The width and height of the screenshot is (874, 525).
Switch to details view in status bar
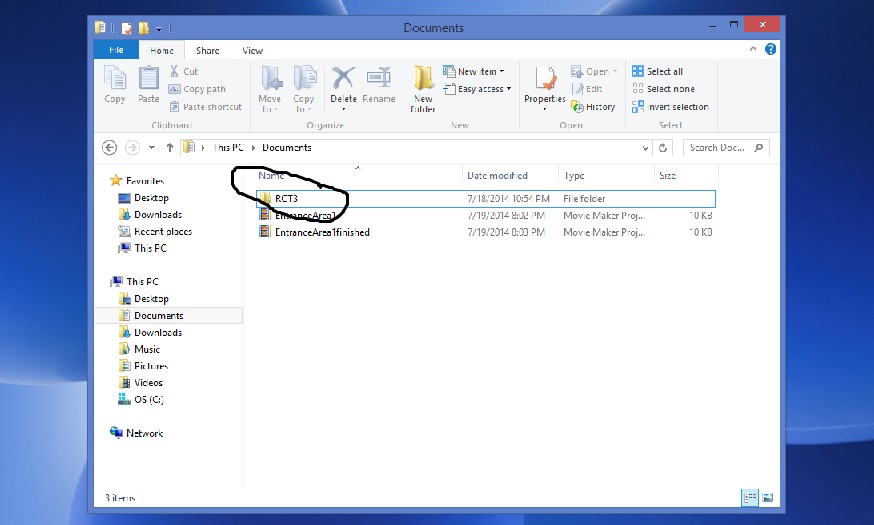(750, 497)
